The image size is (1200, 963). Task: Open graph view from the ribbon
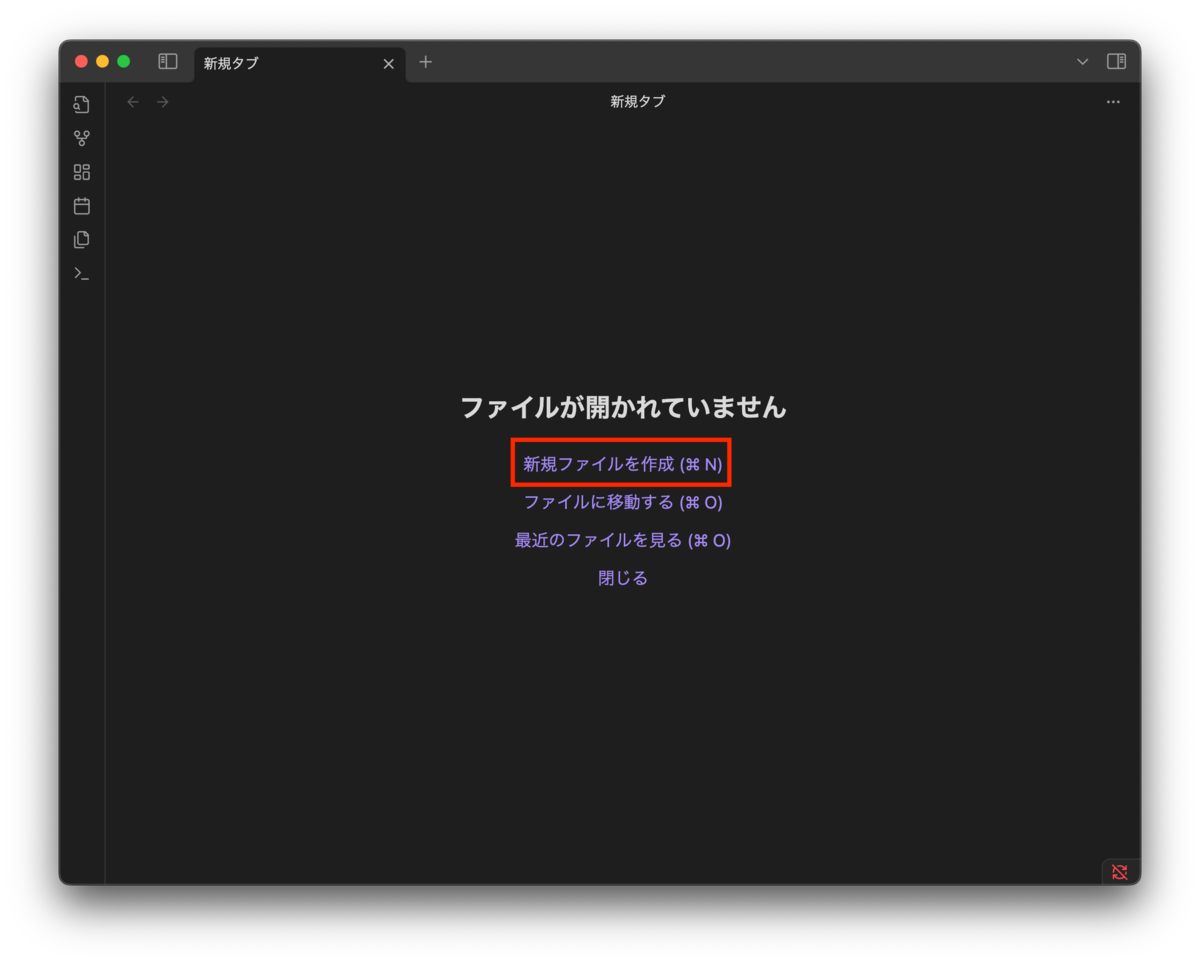tap(82, 138)
